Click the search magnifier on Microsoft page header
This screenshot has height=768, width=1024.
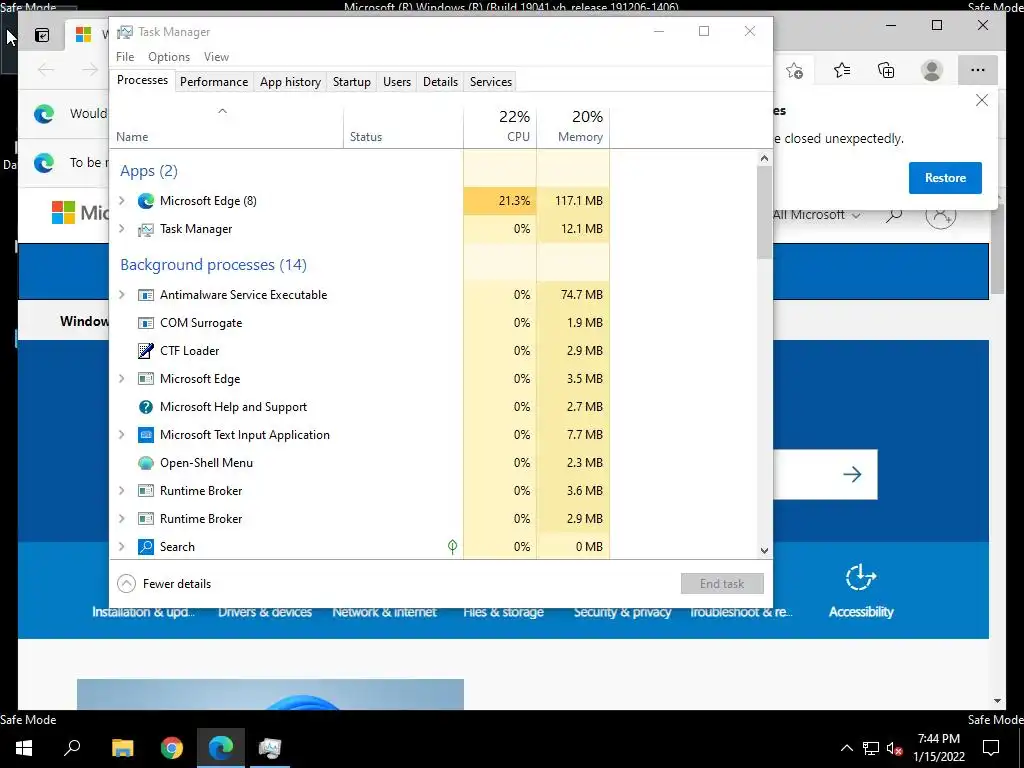coord(894,214)
